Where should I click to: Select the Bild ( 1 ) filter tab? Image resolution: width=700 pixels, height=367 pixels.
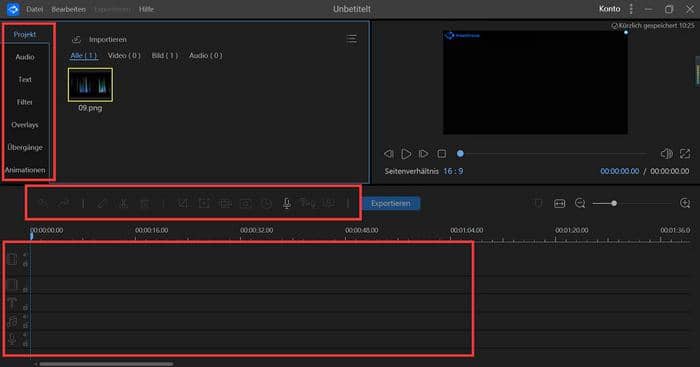point(165,55)
